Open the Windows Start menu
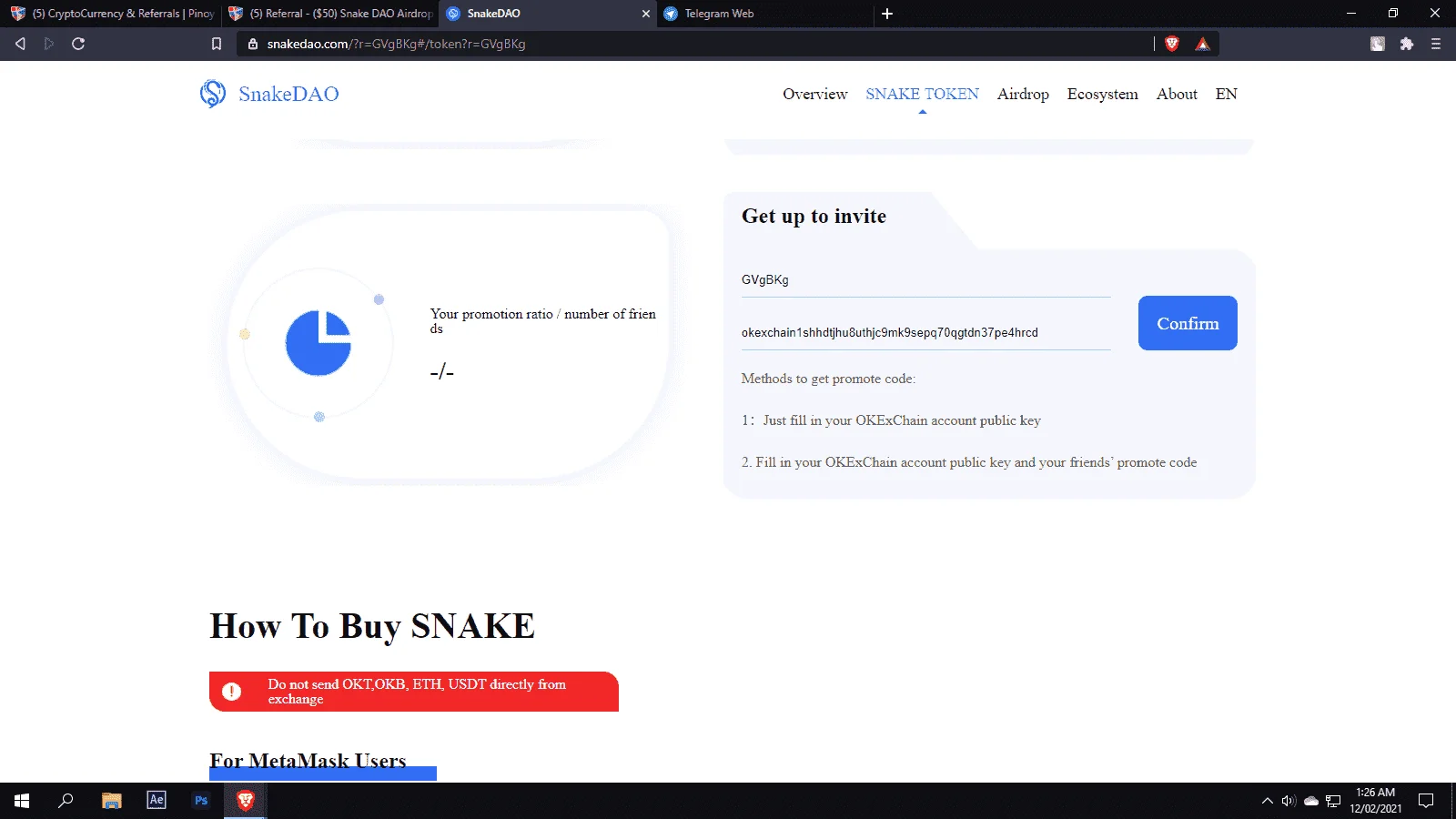1456x819 pixels. pyautogui.click(x=22, y=801)
